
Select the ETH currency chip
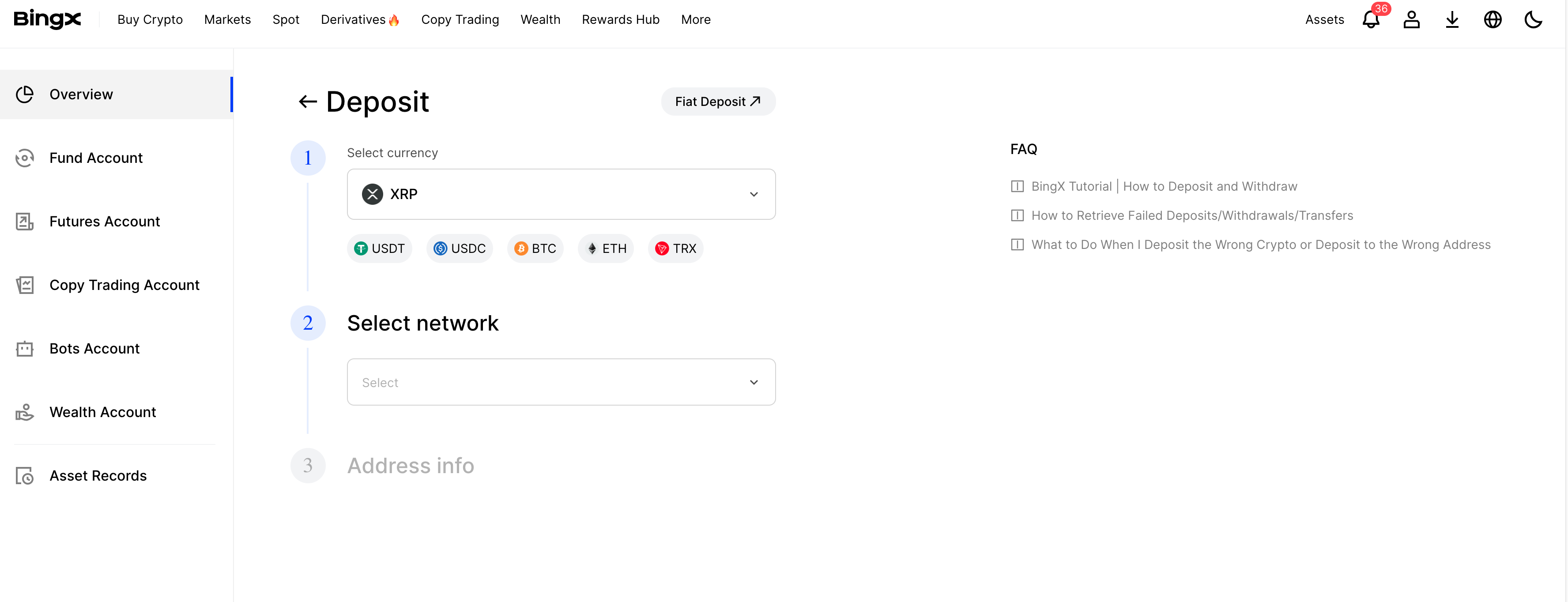point(606,248)
